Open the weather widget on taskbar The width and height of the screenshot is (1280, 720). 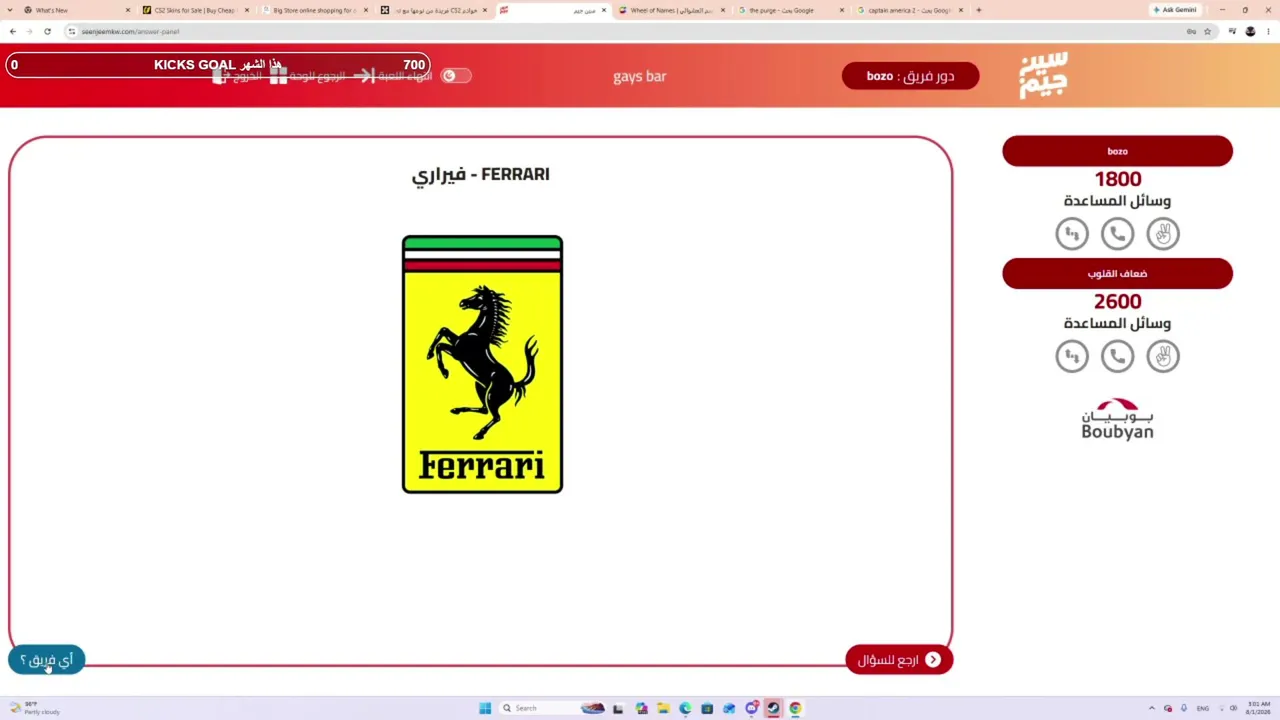pyautogui.click(x=35, y=708)
